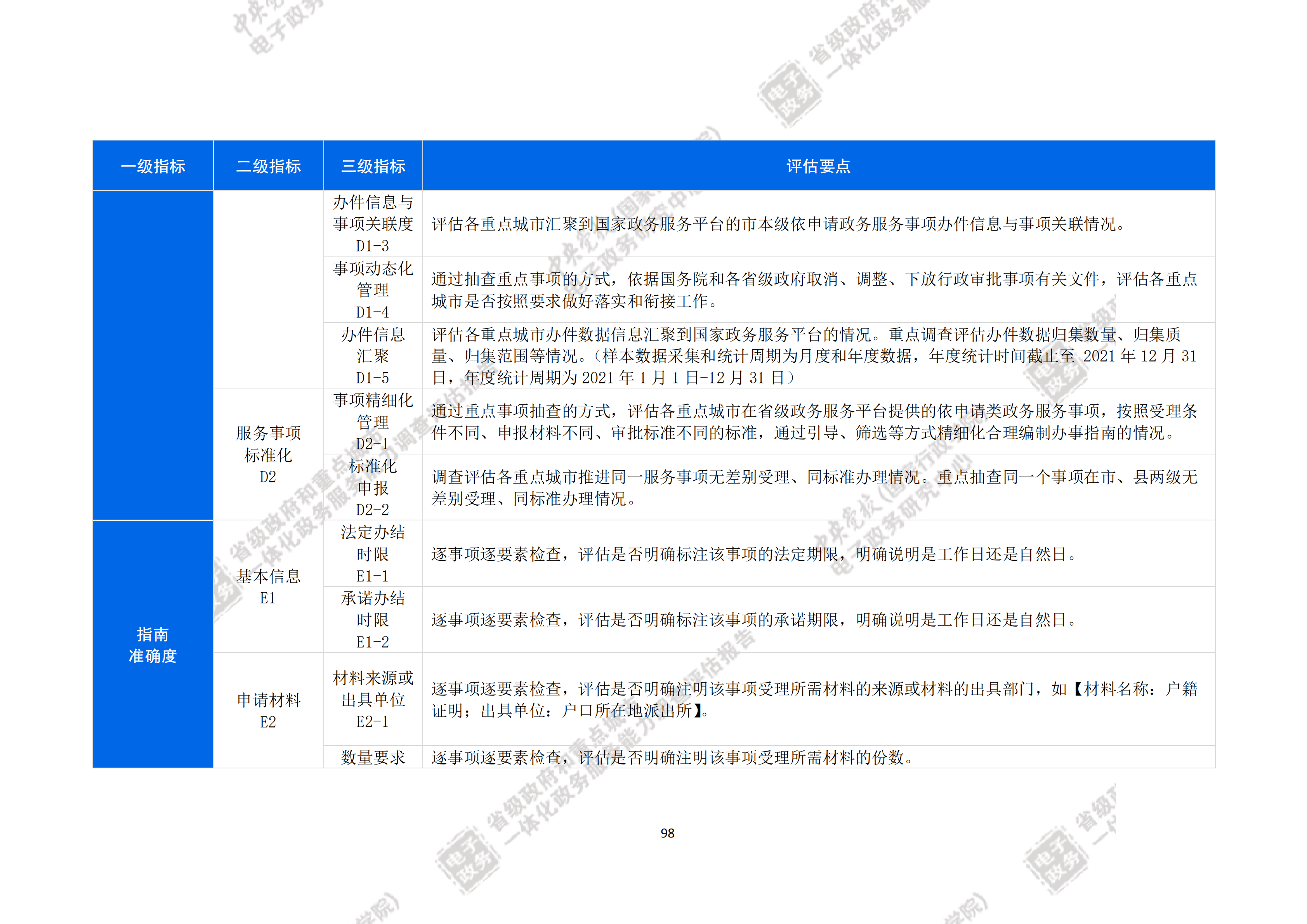
Task: Click the 申请材料 E2 cell
Action: pos(268,711)
